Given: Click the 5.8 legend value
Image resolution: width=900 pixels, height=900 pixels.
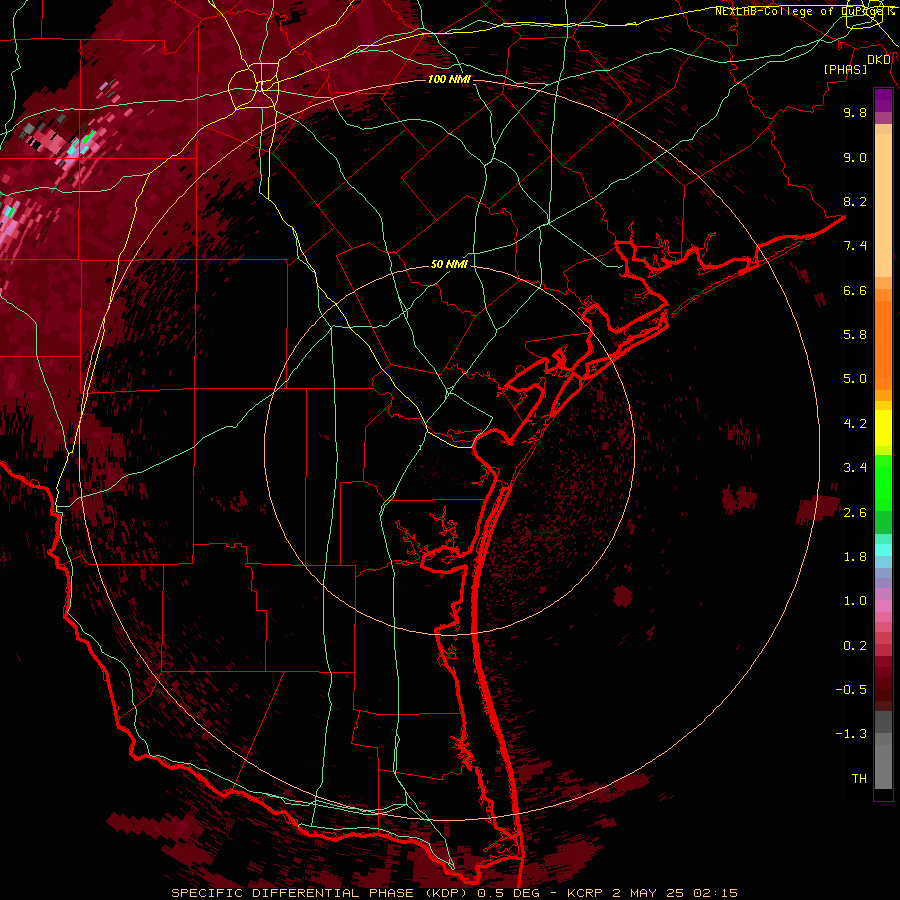Looking at the screenshot, I should tap(855, 335).
